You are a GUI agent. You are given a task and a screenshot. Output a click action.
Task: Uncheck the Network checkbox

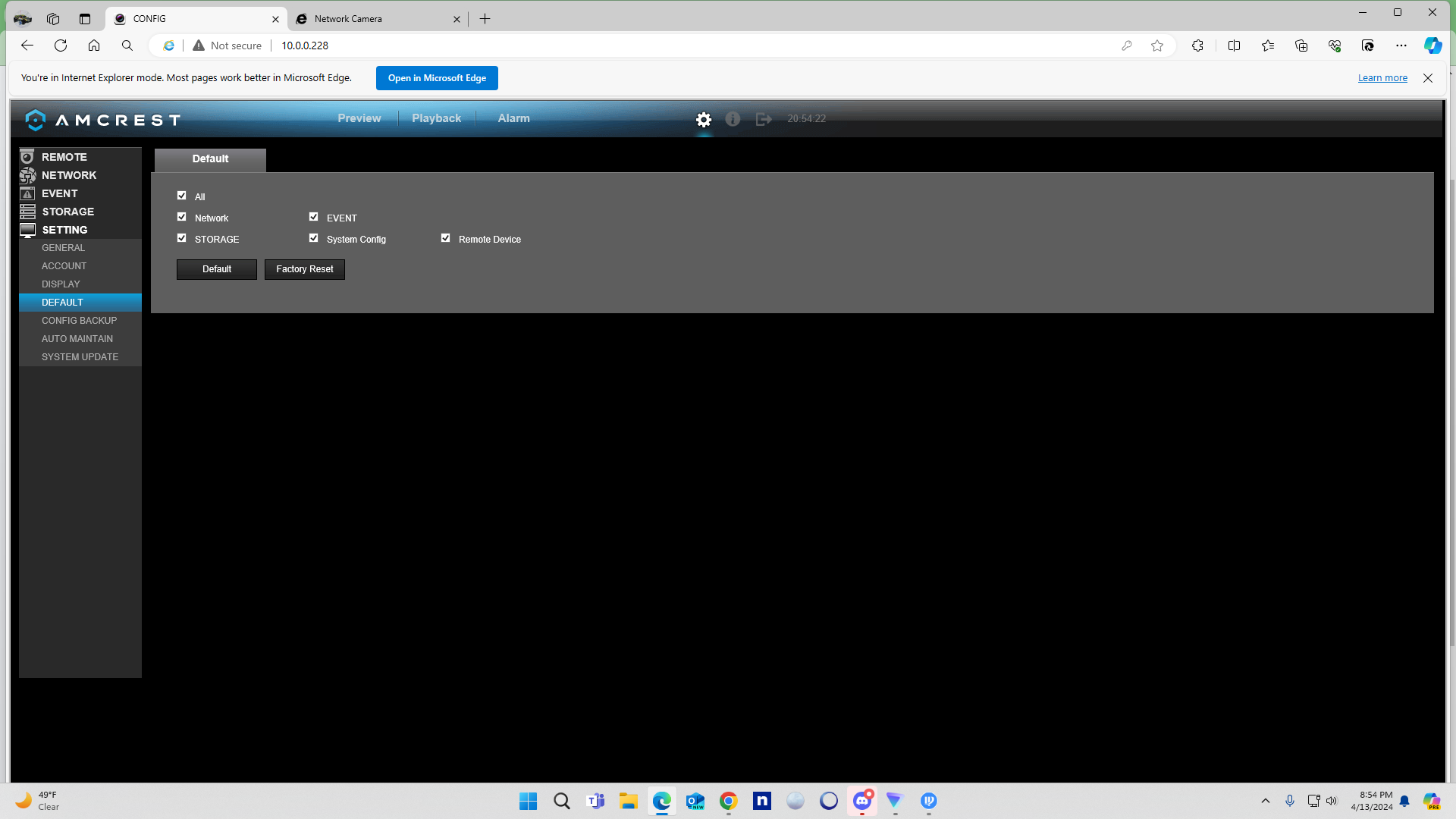pos(182,217)
